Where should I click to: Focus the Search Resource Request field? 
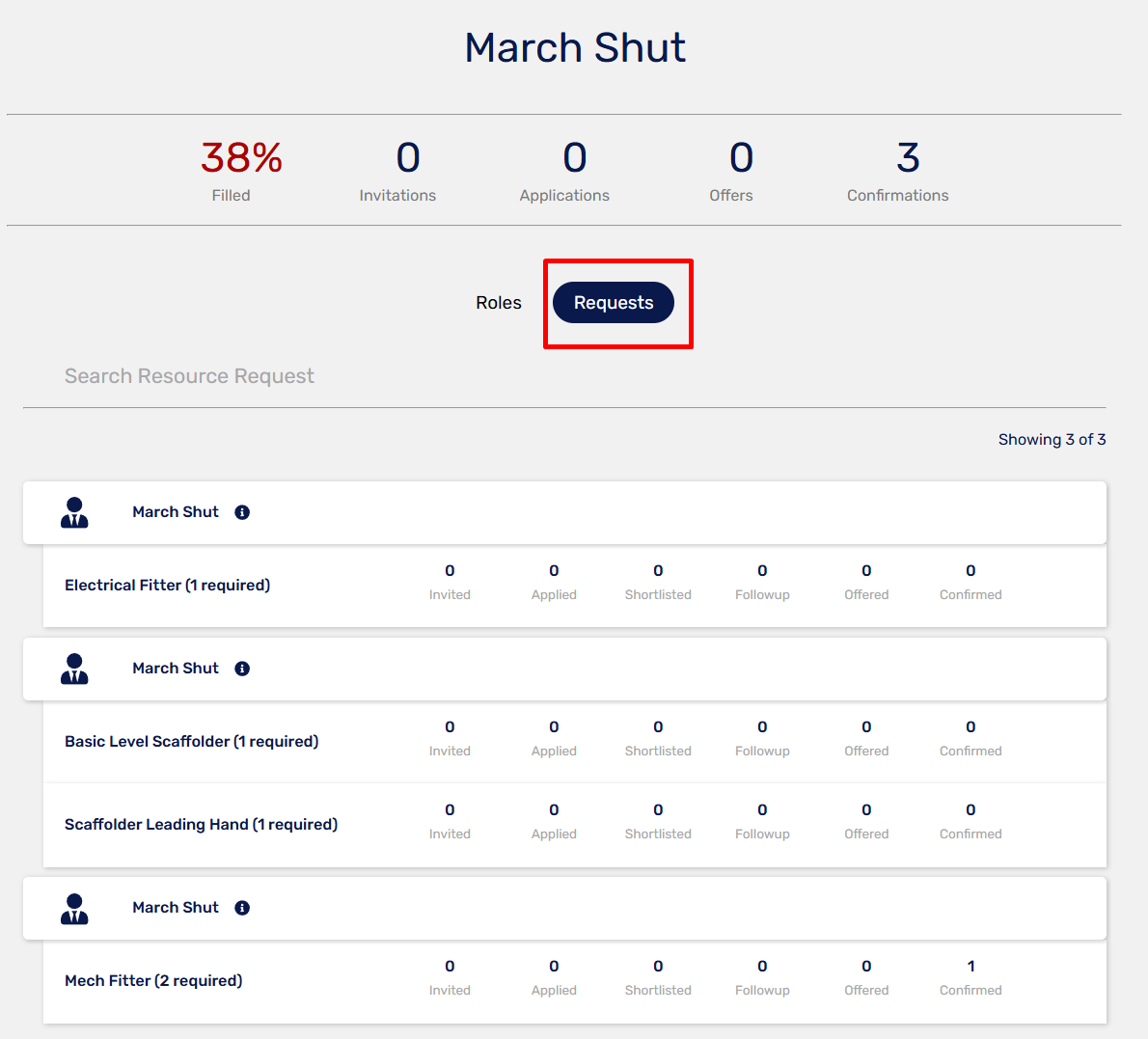point(563,376)
